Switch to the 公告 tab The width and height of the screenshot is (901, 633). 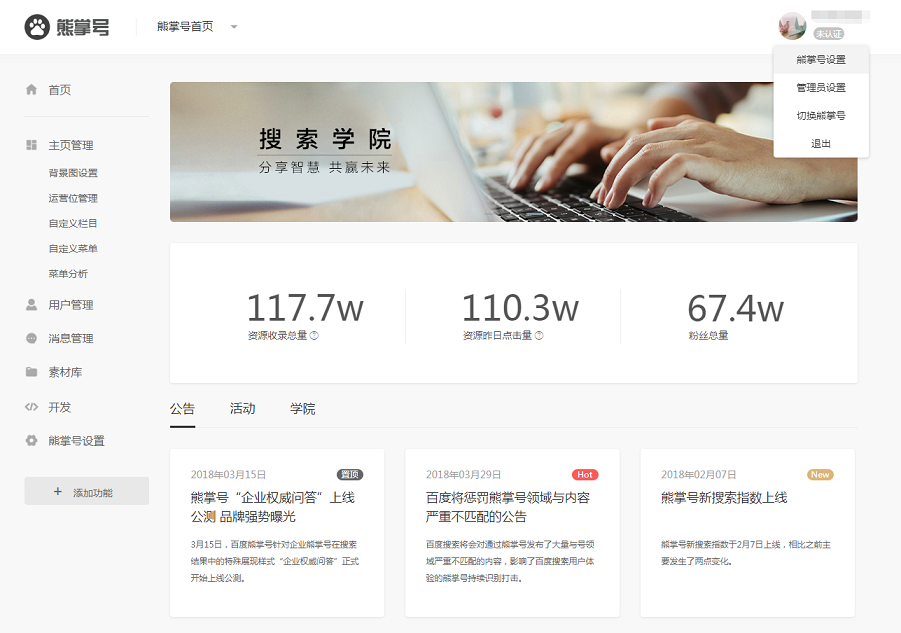coord(182,409)
